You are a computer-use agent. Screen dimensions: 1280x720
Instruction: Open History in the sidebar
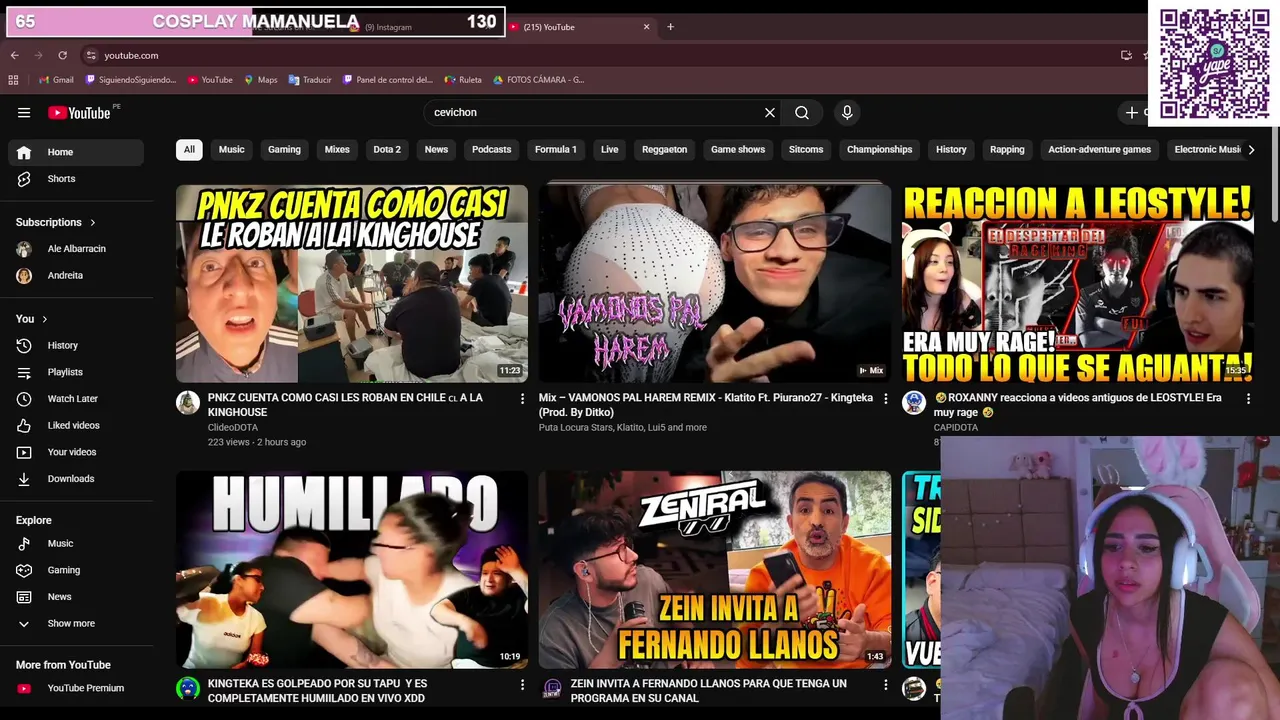click(x=76, y=346)
